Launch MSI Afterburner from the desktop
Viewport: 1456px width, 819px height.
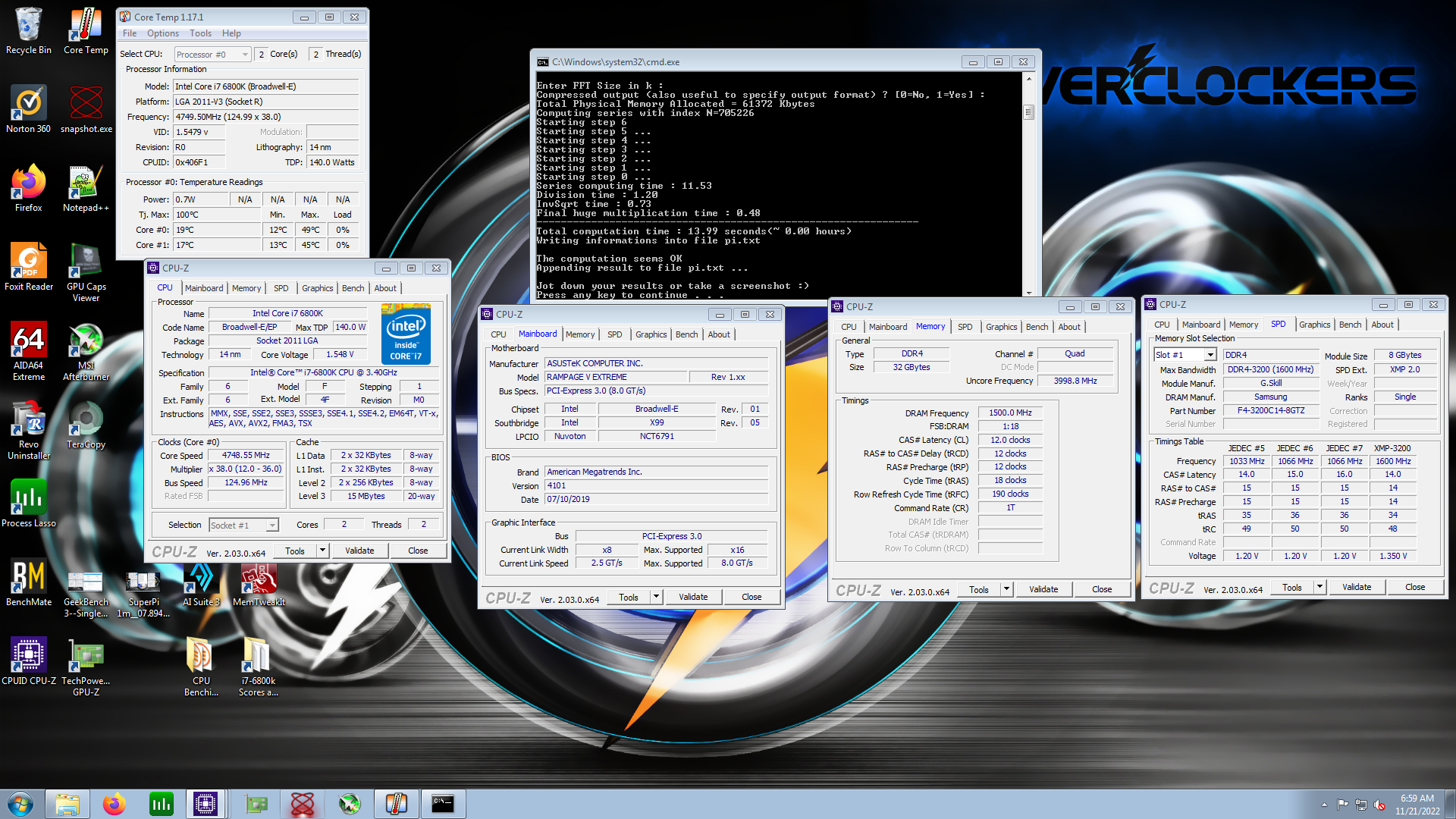(x=86, y=351)
